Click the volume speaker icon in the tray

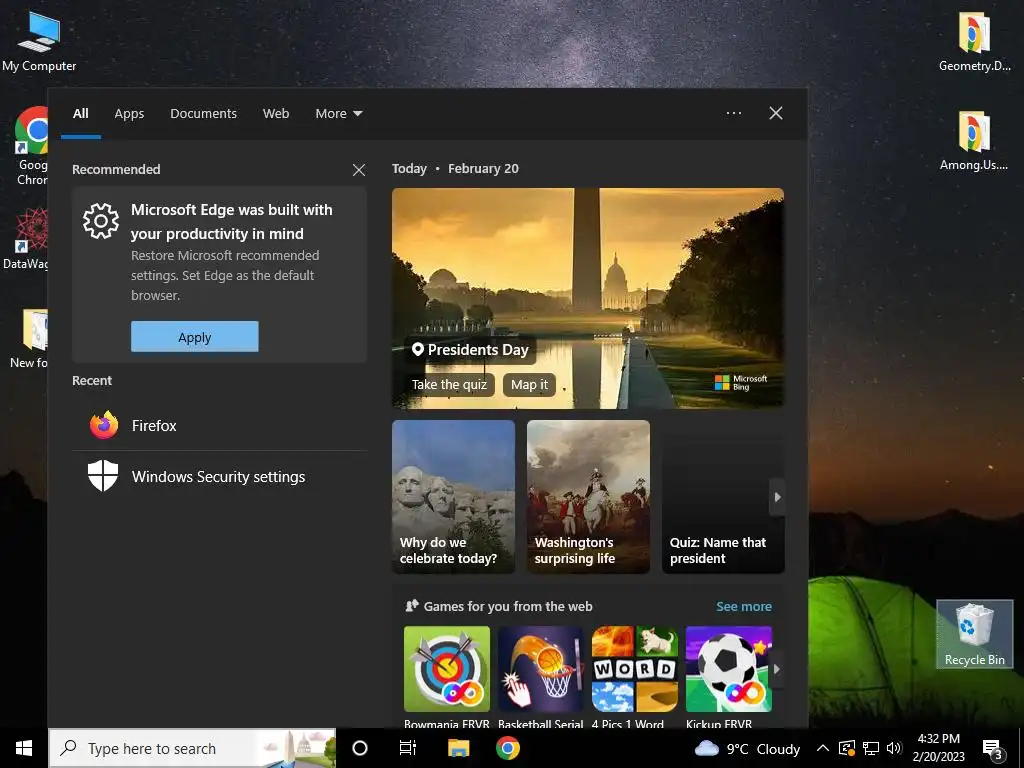(894, 748)
